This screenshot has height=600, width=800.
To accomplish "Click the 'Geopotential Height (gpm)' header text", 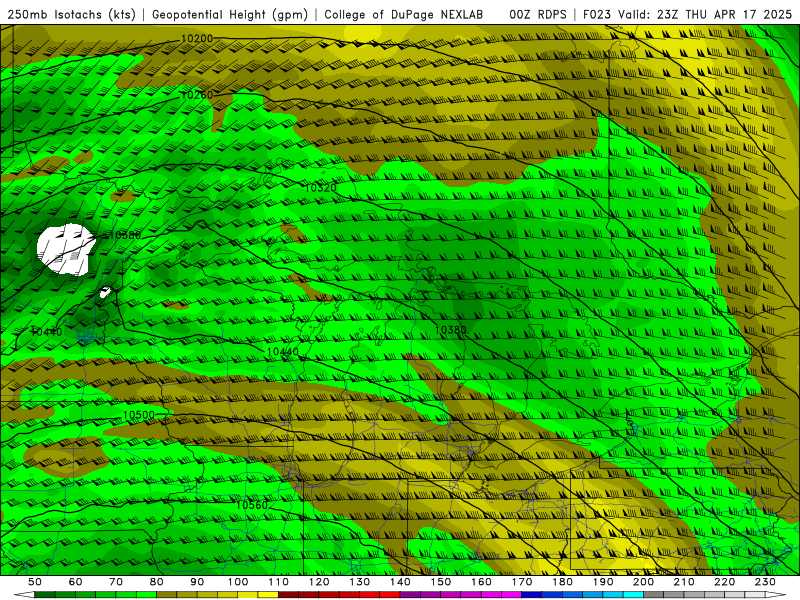I will 230,15.
